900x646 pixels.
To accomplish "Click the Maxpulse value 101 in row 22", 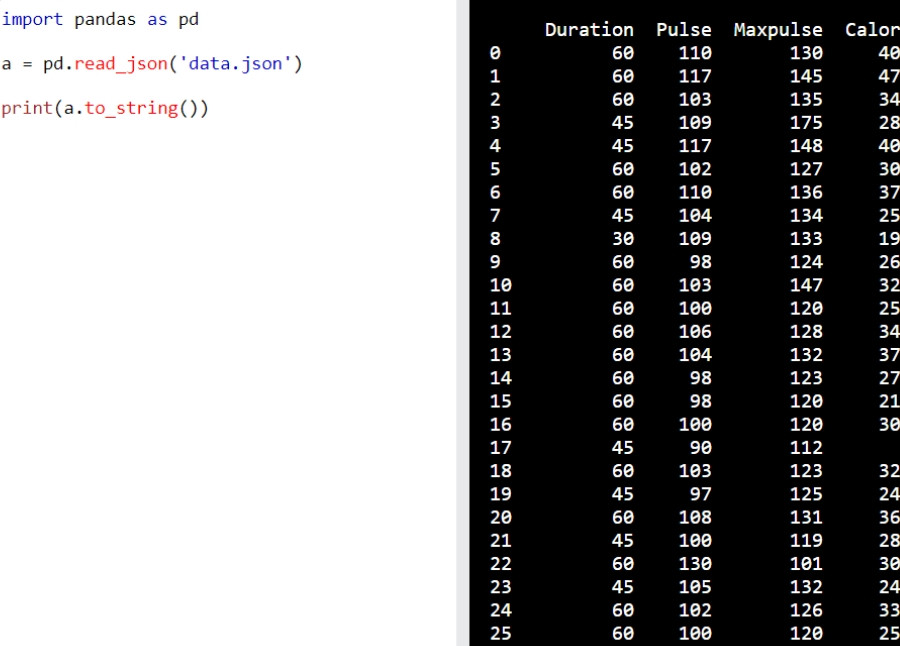I will (806, 564).
